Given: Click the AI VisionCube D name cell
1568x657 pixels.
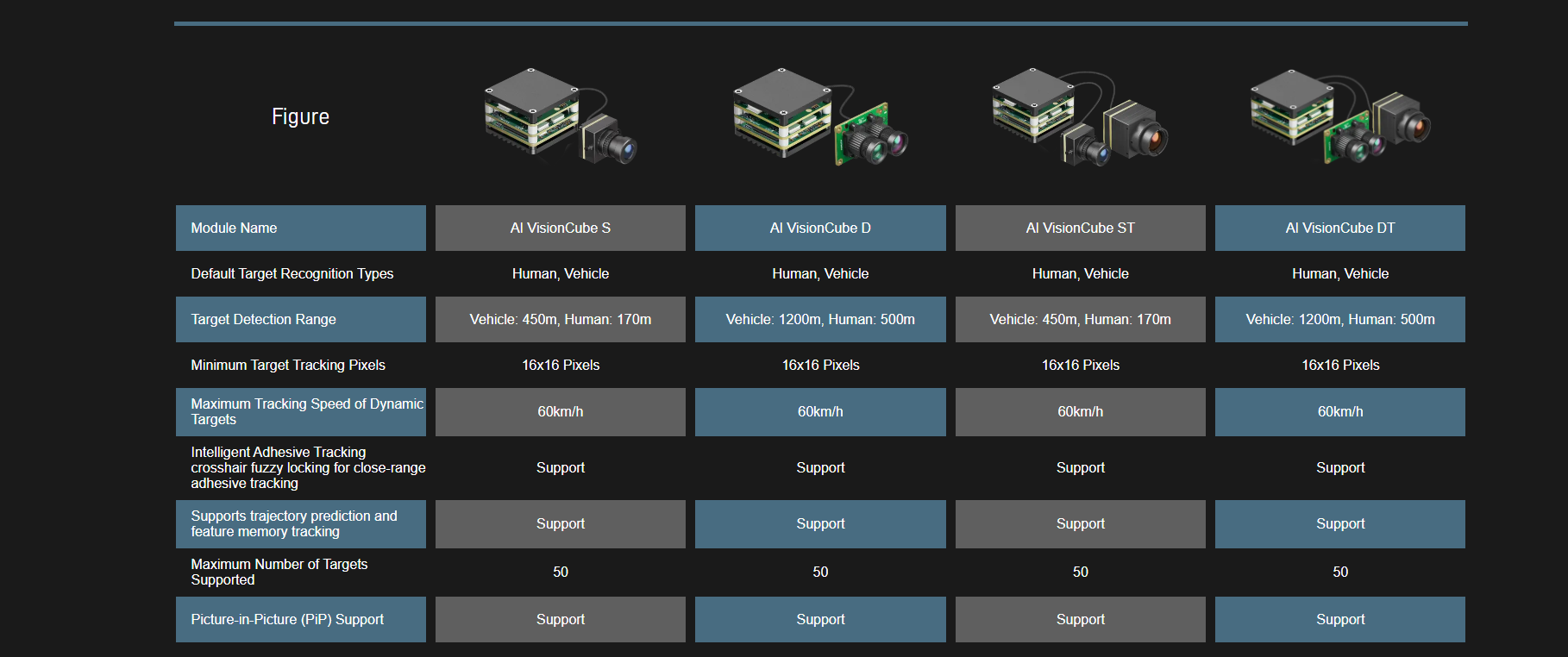Looking at the screenshot, I should pyautogui.click(x=819, y=228).
